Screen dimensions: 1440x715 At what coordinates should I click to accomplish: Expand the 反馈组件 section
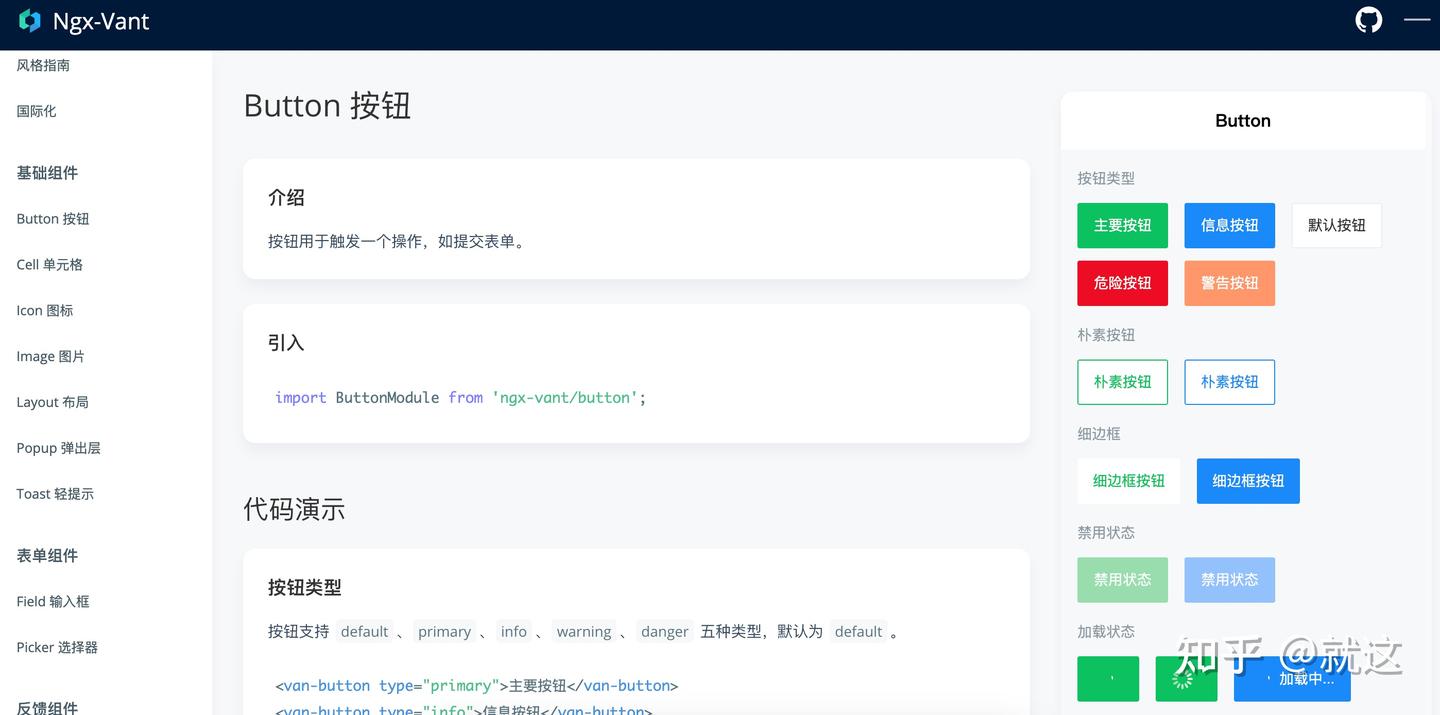46,707
